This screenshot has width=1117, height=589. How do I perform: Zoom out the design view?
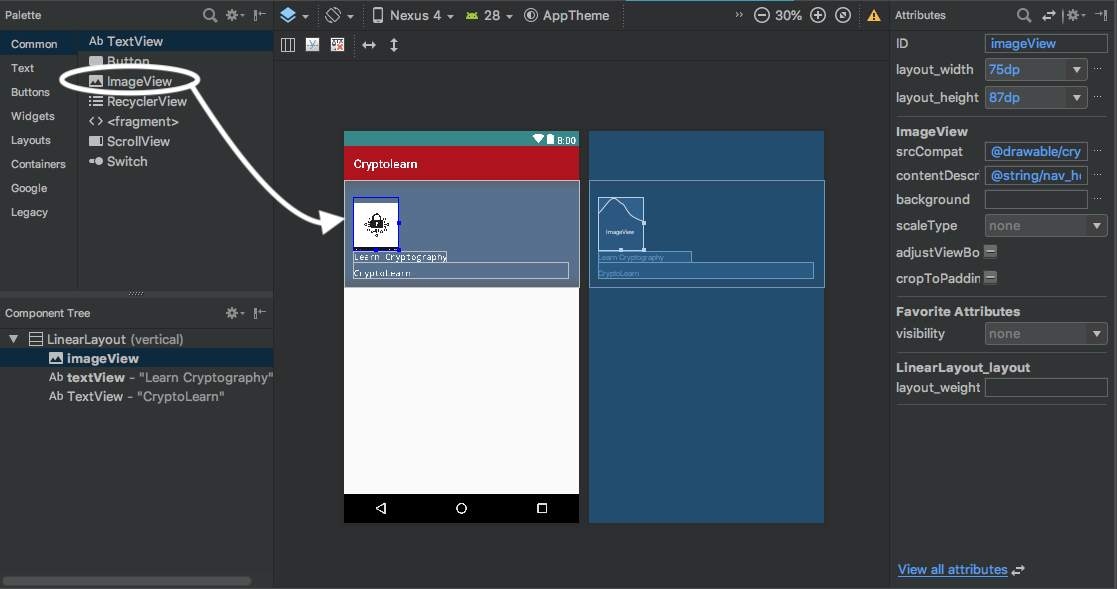pos(762,15)
